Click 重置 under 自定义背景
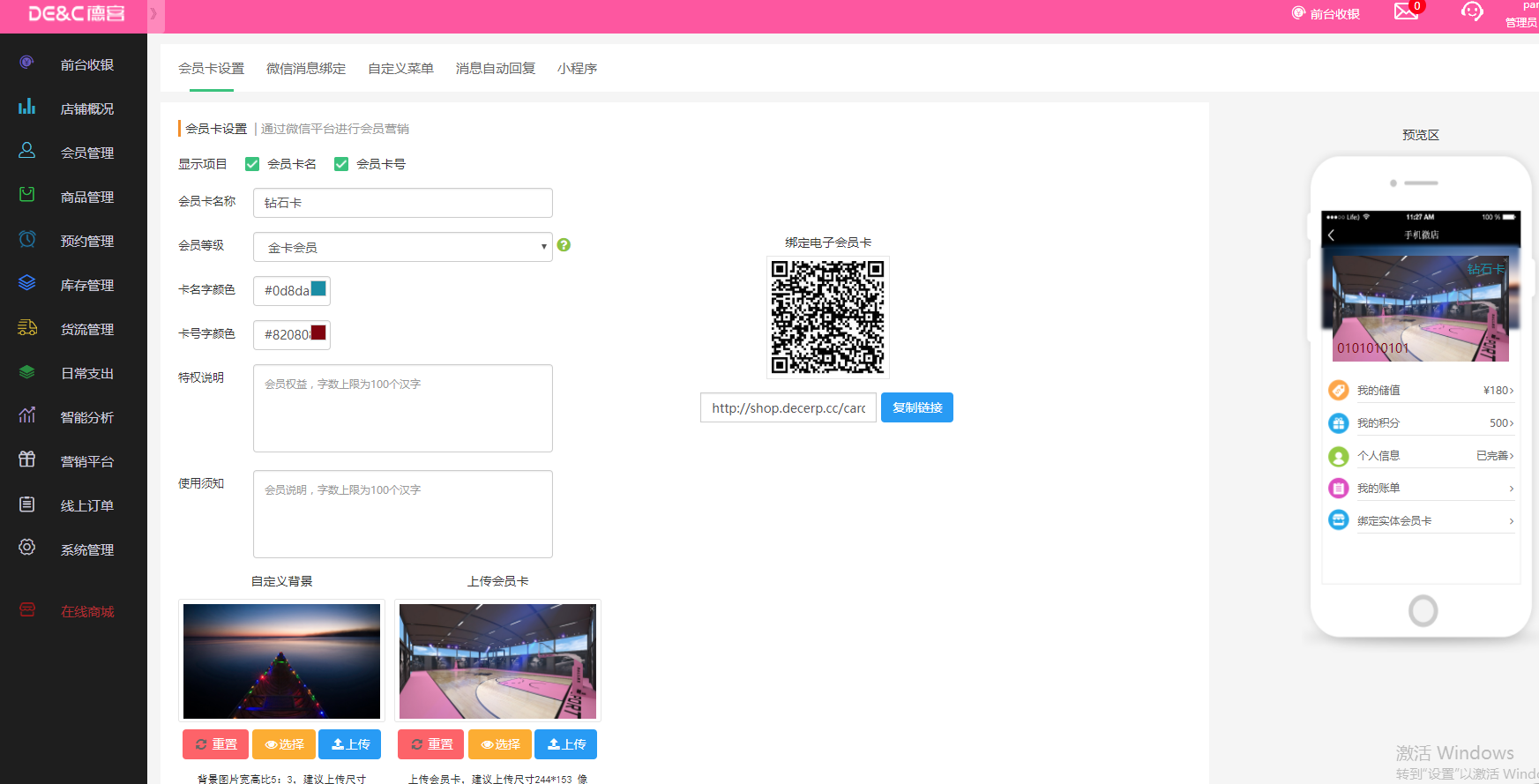The height and width of the screenshot is (784, 1539). 216,744
